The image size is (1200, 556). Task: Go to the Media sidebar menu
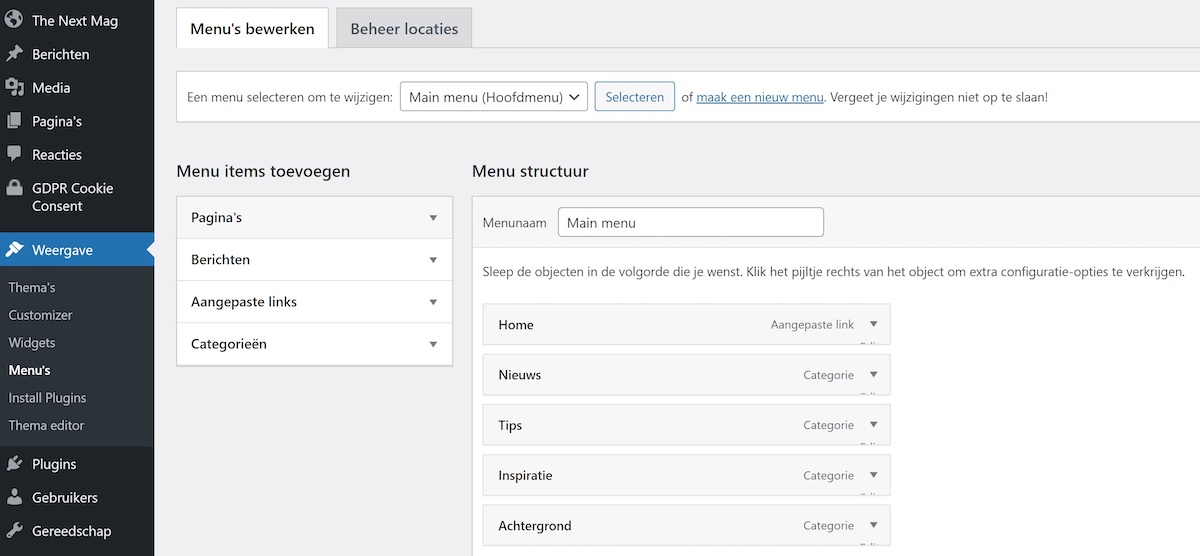coord(51,87)
